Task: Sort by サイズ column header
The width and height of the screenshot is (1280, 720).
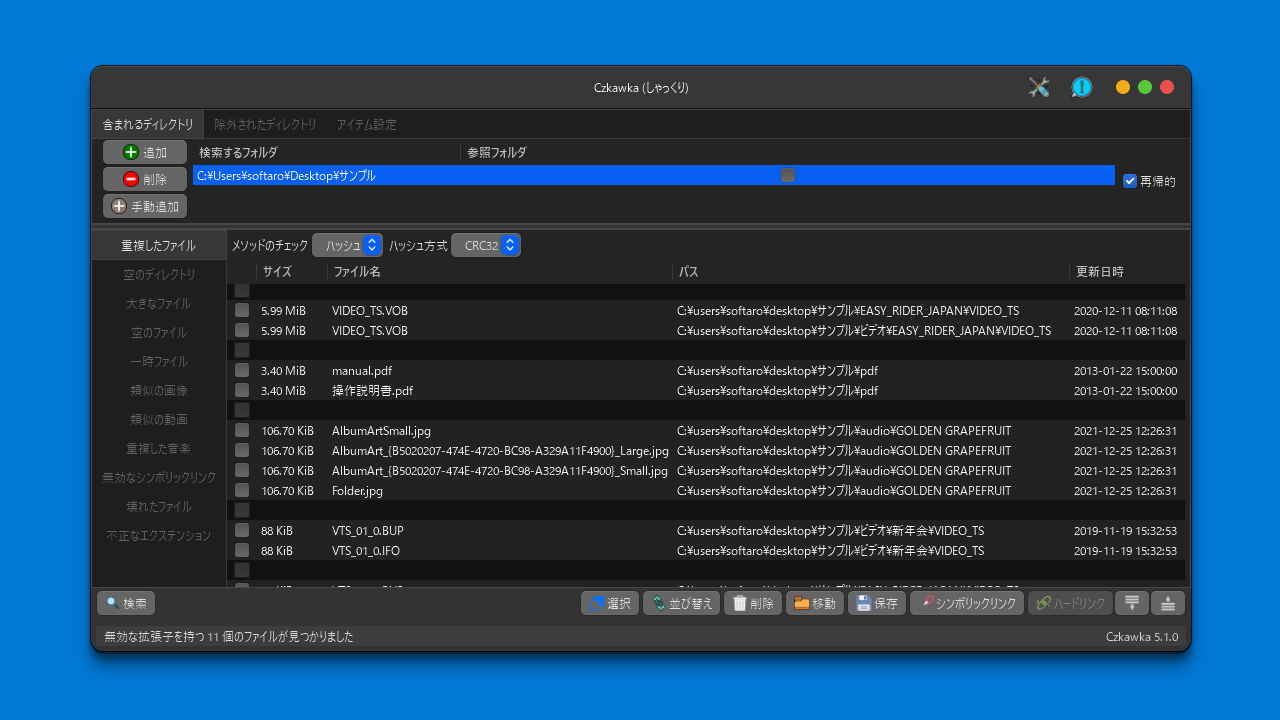Action: point(292,271)
